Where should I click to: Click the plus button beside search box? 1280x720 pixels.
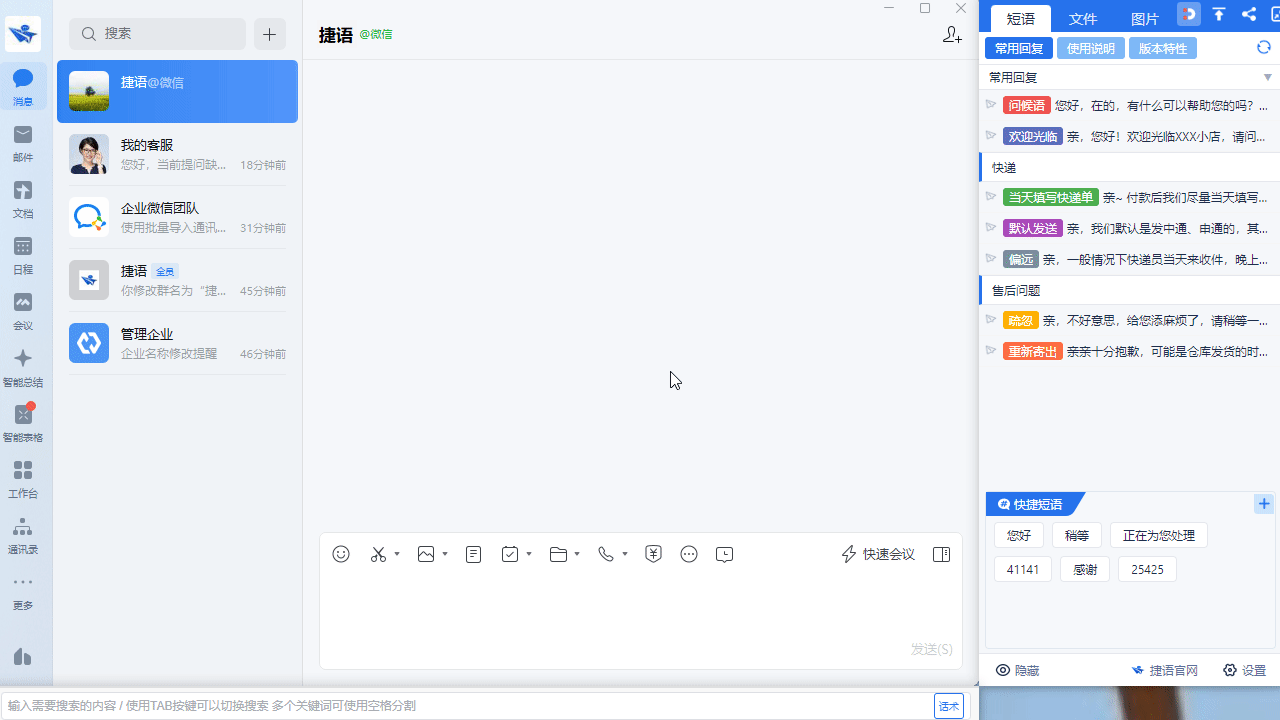pos(270,34)
